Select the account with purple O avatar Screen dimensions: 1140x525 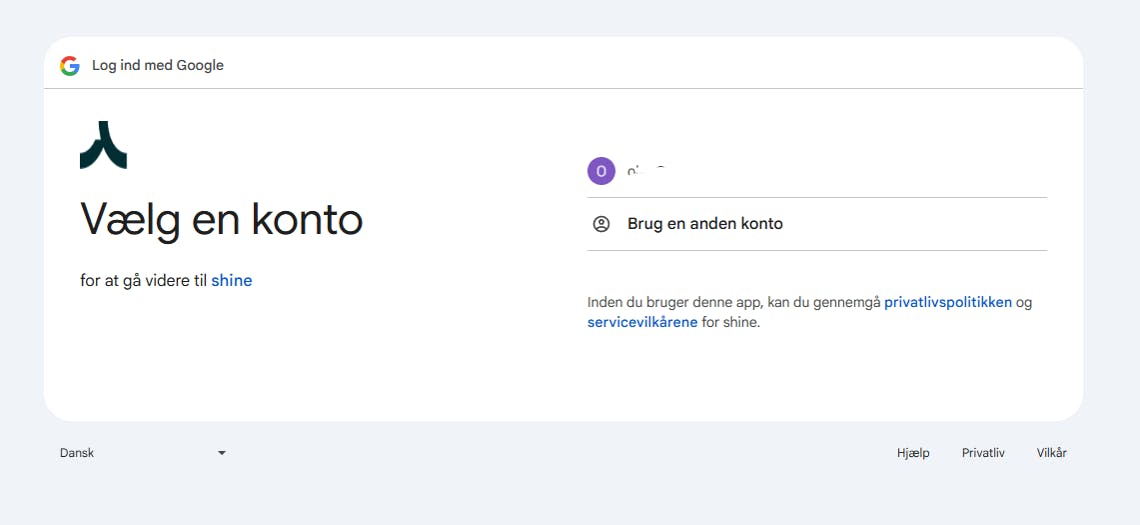coord(817,172)
